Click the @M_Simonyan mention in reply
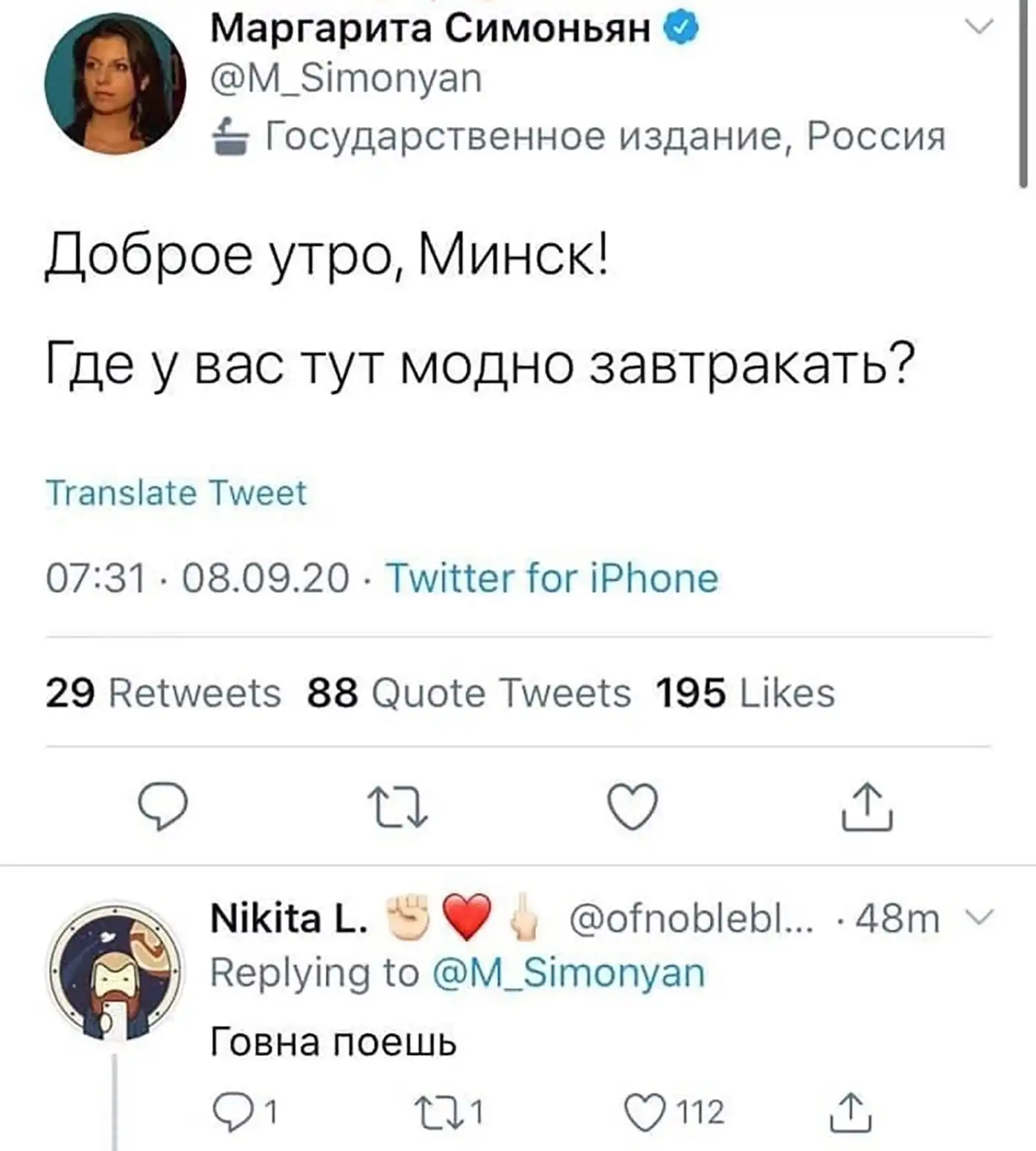The width and height of the screenshot is (1036, 1151). (x=568, y=973)
